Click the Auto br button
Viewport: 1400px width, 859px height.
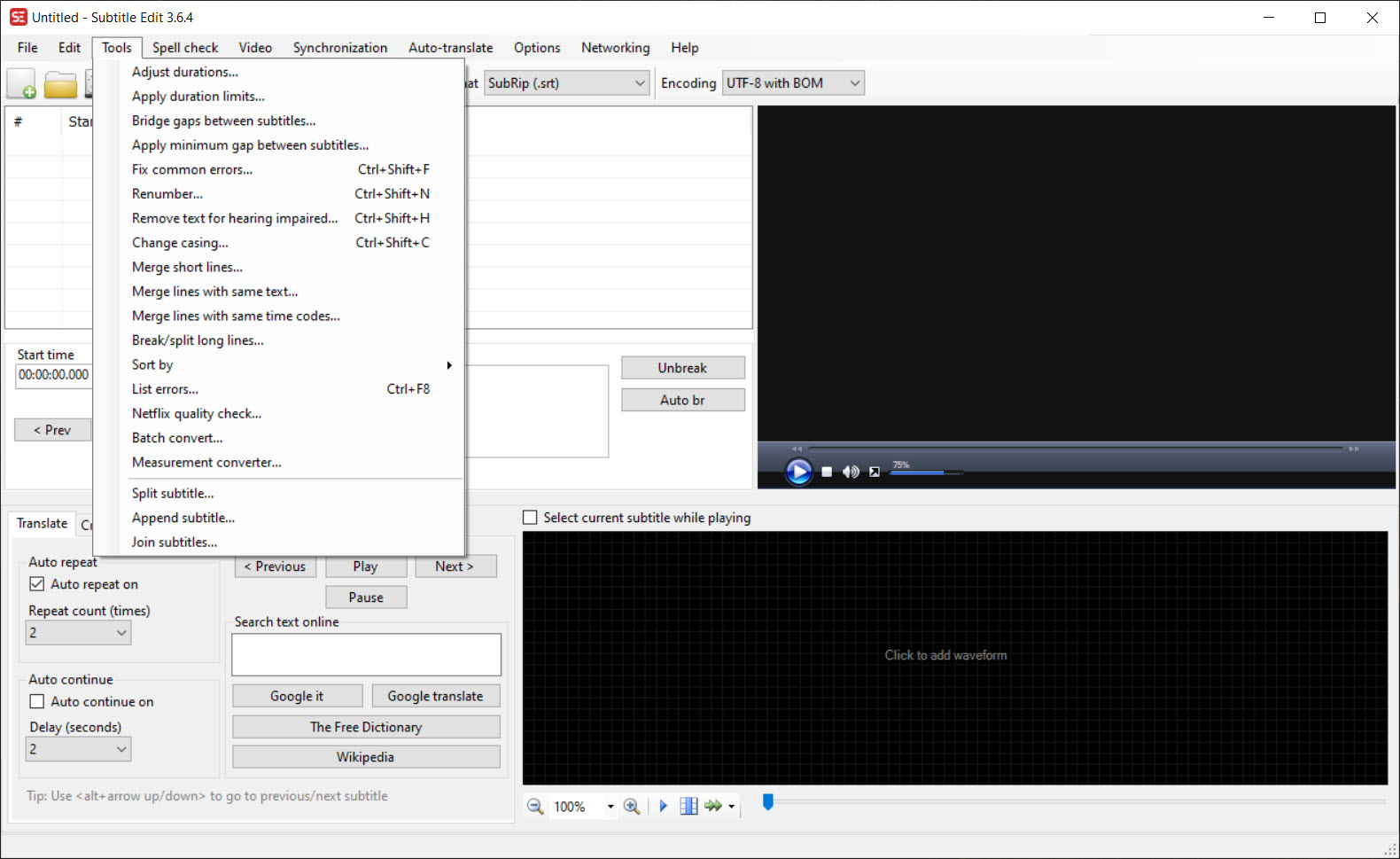point(682,400)
